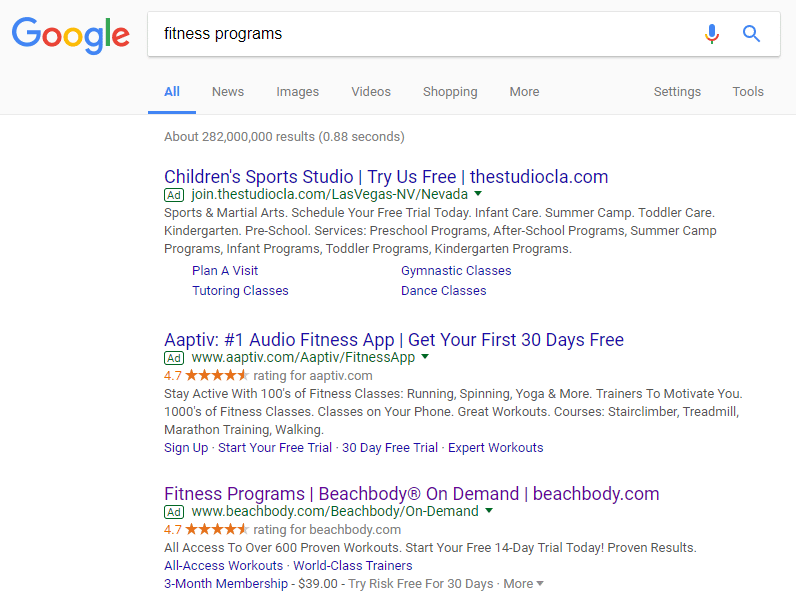Screen dimensions: 796x608
Task: Open the Images results tab
Action: click(x=298, y=92)
